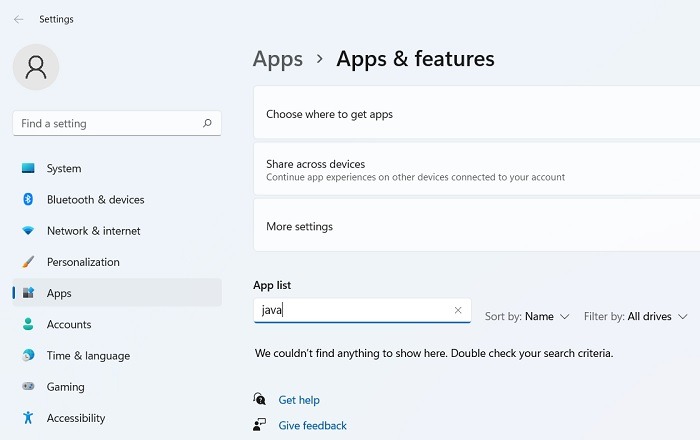
Task: Open Accounts settings page
Action: click(x=69, y=325)
